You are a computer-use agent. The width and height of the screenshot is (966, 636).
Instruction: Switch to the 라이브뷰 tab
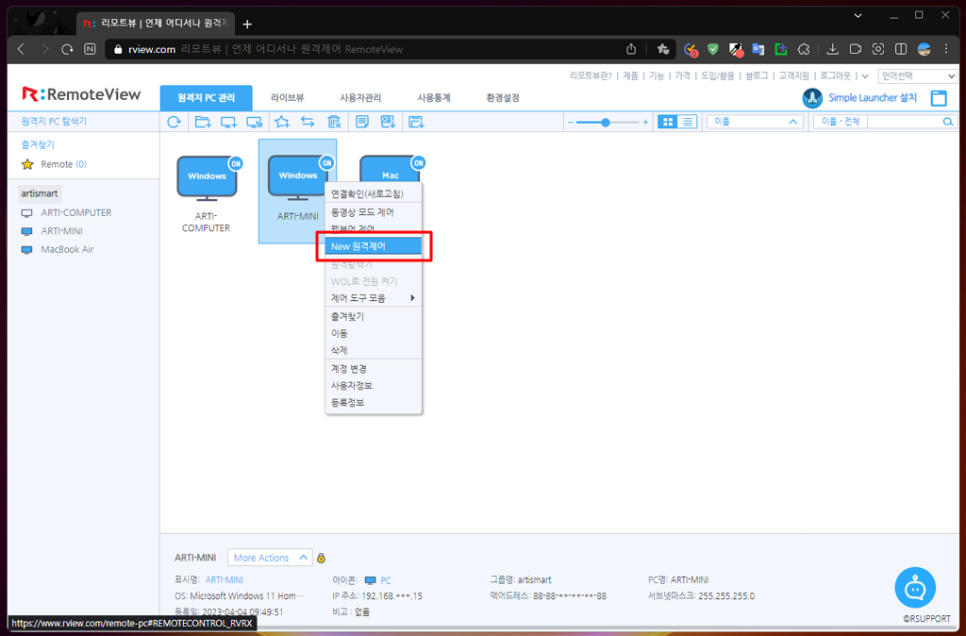pos(288,98)
